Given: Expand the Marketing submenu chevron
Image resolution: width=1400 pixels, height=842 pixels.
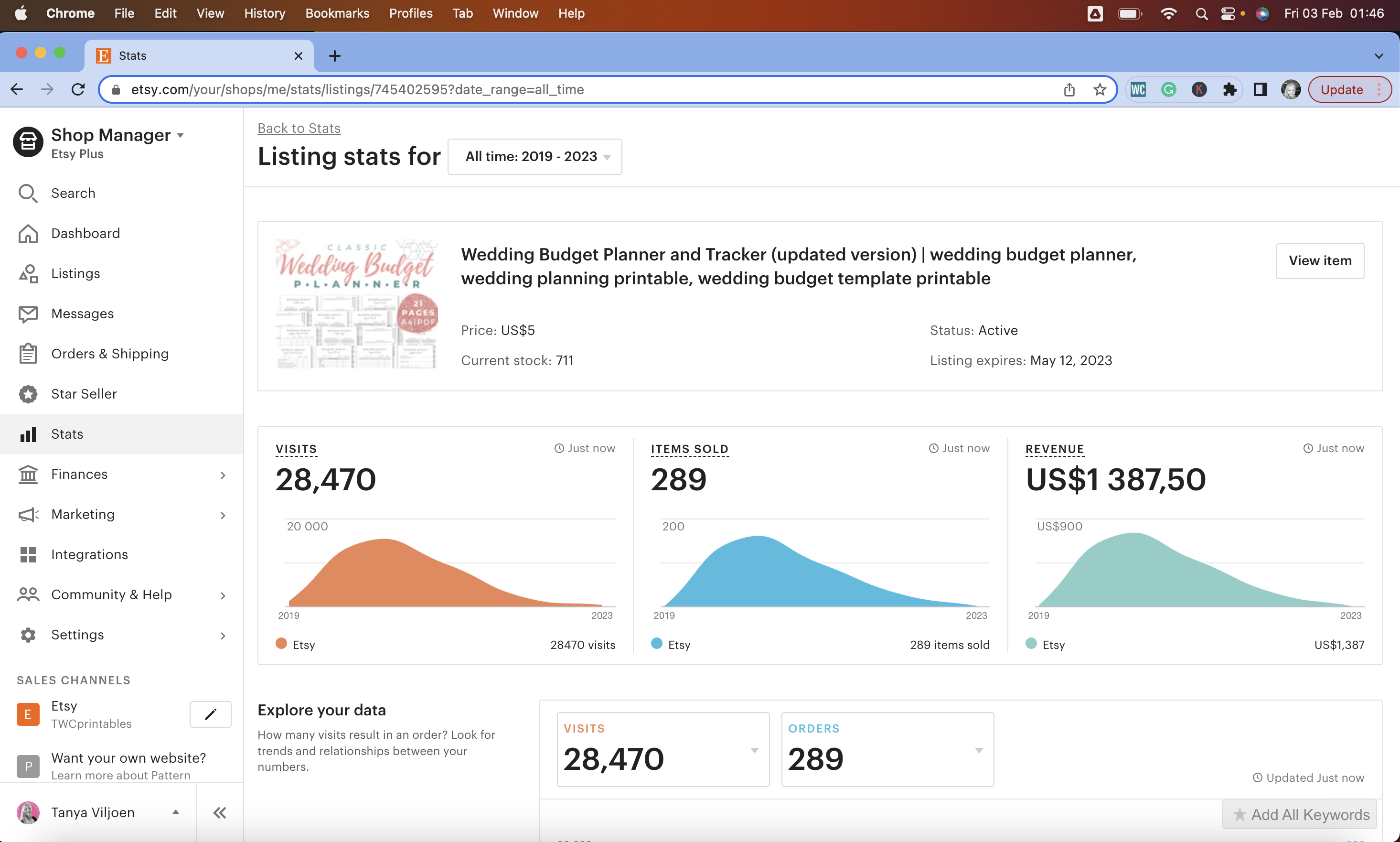Looking at the screenshot, I should [x=223, y=515].
